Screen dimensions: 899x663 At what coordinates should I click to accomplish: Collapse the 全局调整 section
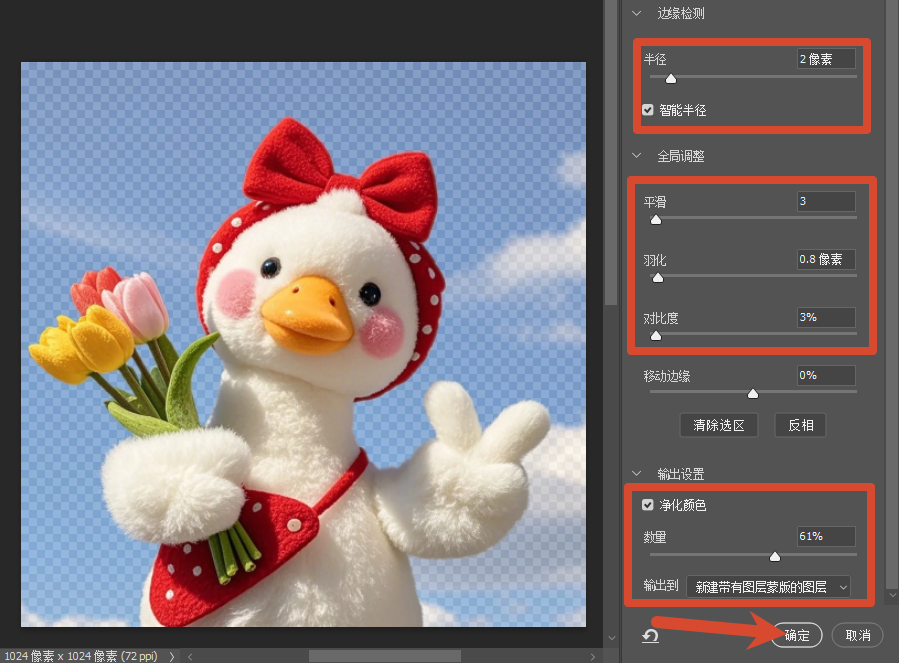pyautogui.click(x=636, y=155)
